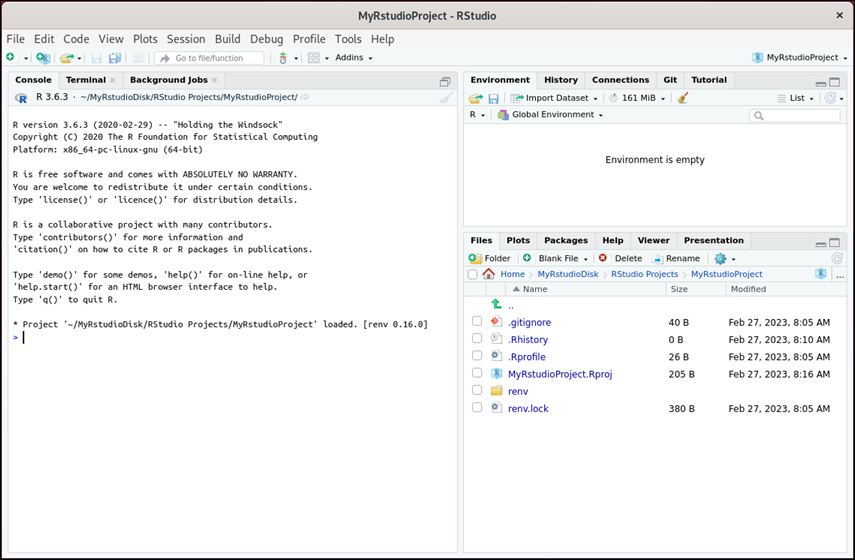This screenshot has width=855, height=560.
Task: Click the version control toolbar icon
Action: pos(282,58)
